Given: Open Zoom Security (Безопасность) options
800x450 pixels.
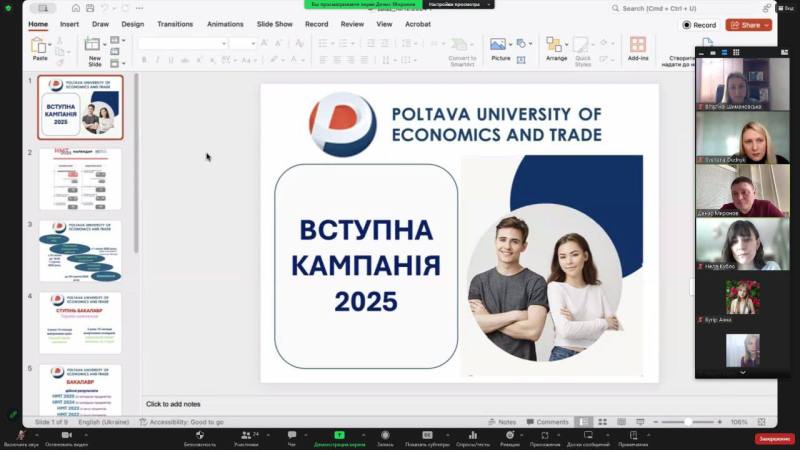Looking at the screenshot, I should pyautogui.click(x=200, y=437).
